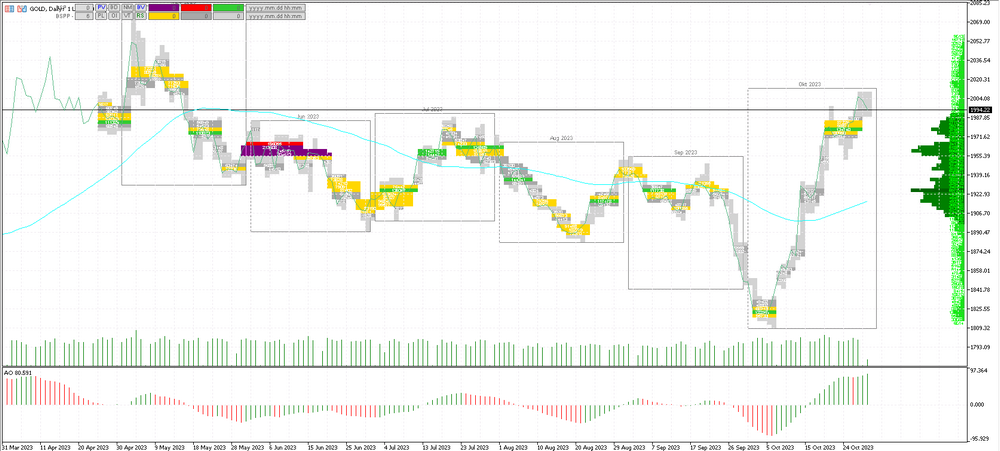
Task: Click the 97.364 oscillator scale label
Action: [980, 371]
